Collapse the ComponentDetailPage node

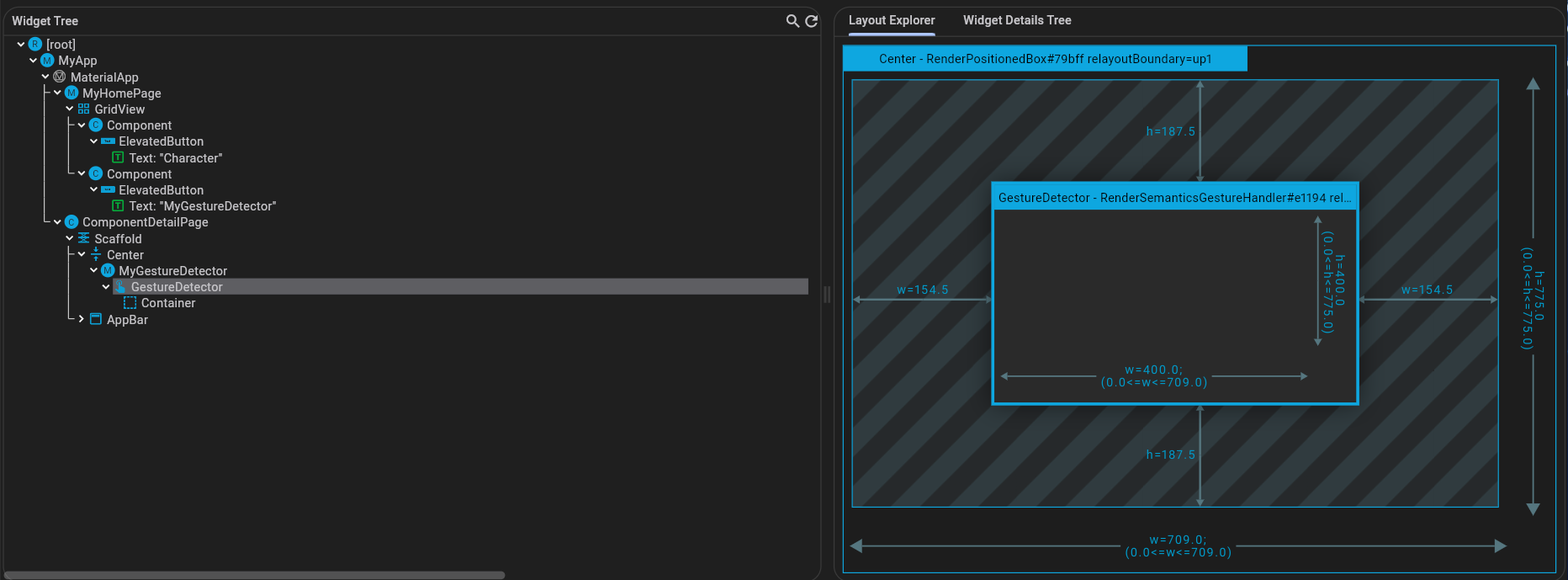(57, 222)
